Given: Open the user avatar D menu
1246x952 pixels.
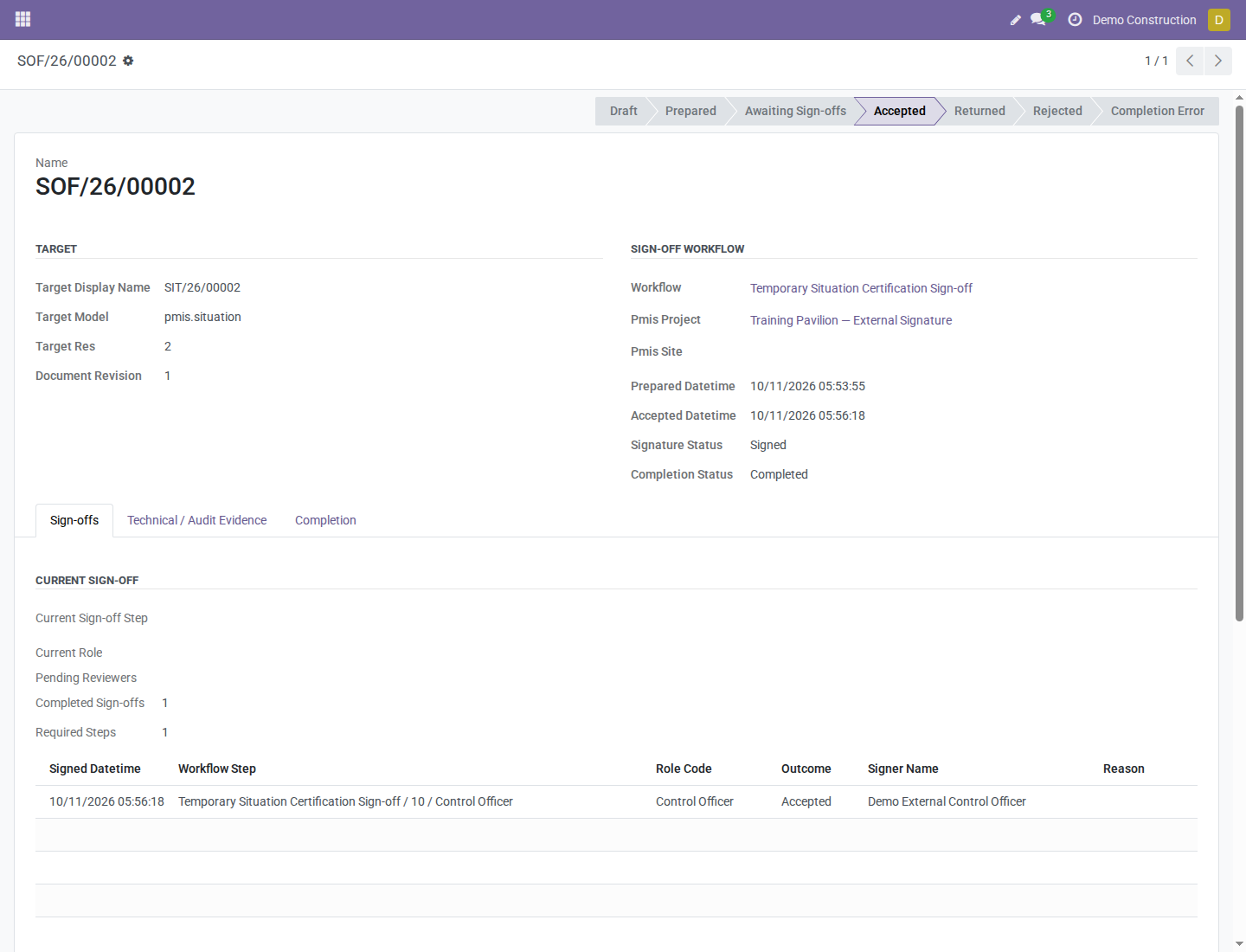Looking at the screenshot, I should click(x=1219, y=19).
